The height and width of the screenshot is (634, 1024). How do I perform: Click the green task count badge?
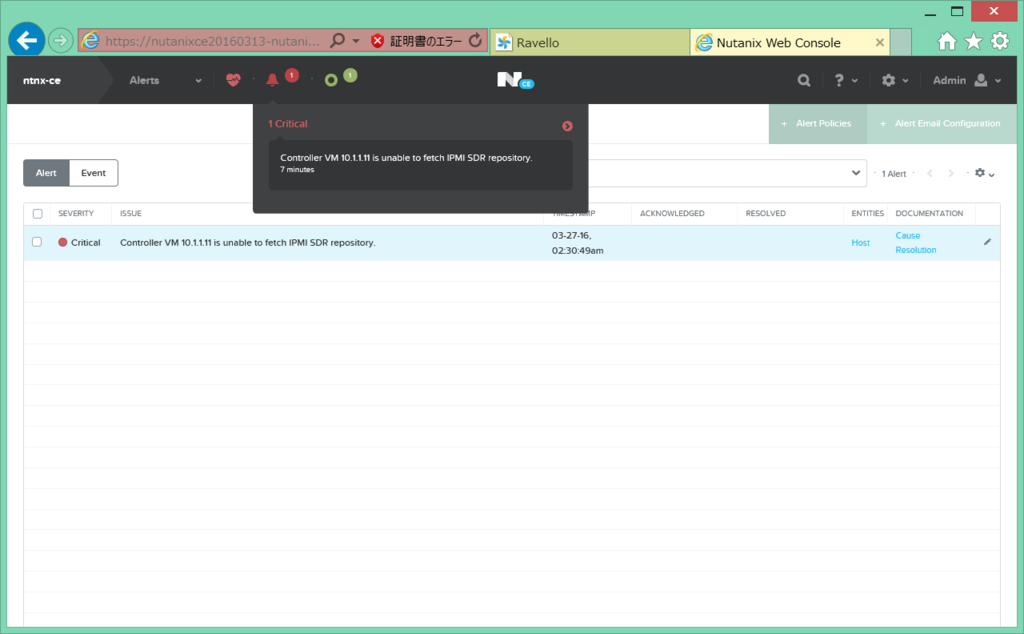coord(350,76)
